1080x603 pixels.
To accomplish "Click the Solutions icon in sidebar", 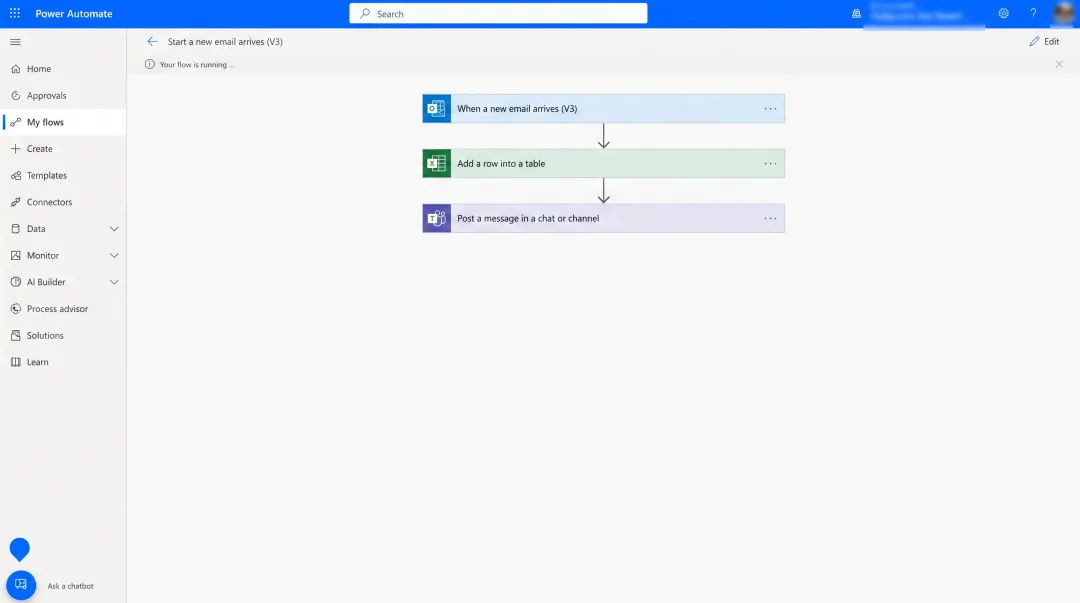I will tap(16, 336).
